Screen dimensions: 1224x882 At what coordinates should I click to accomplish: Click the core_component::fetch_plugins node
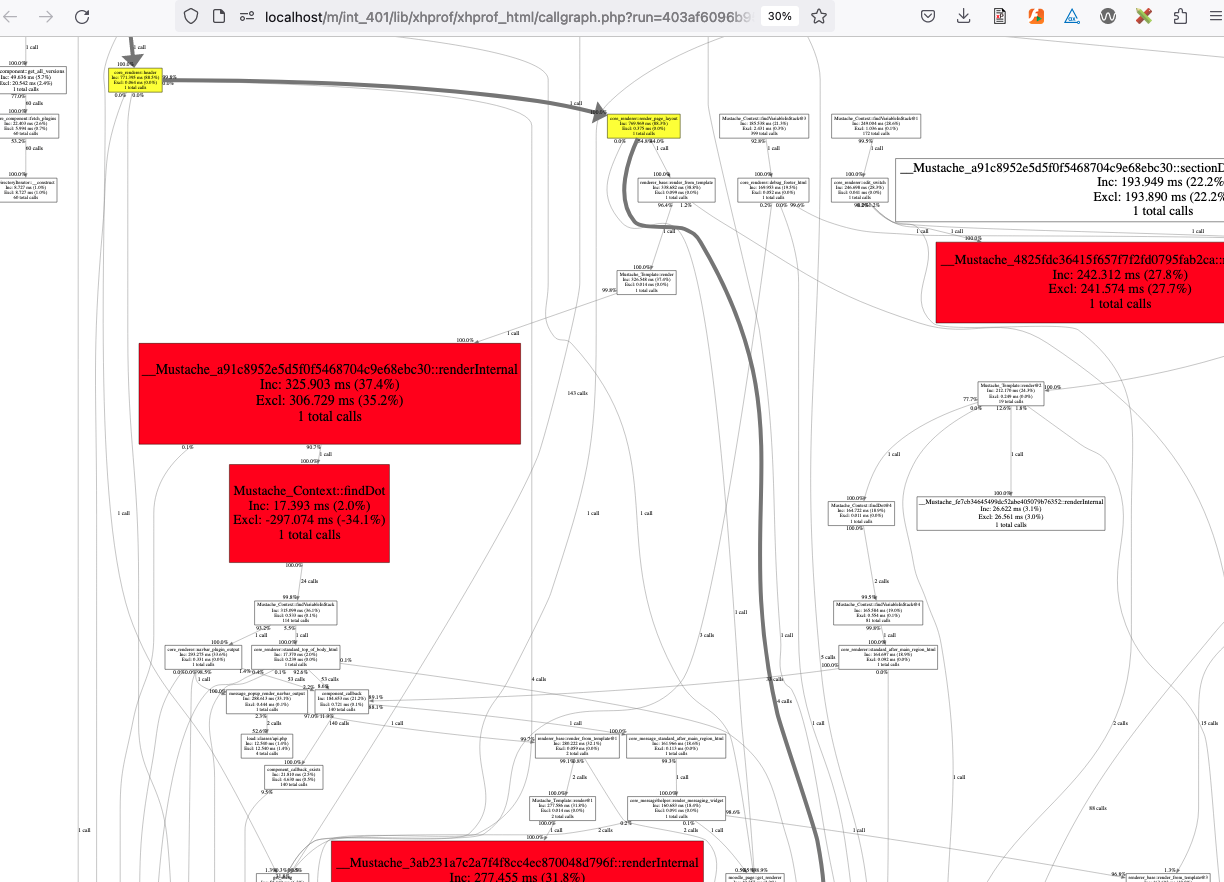click(x=29, y=126)
